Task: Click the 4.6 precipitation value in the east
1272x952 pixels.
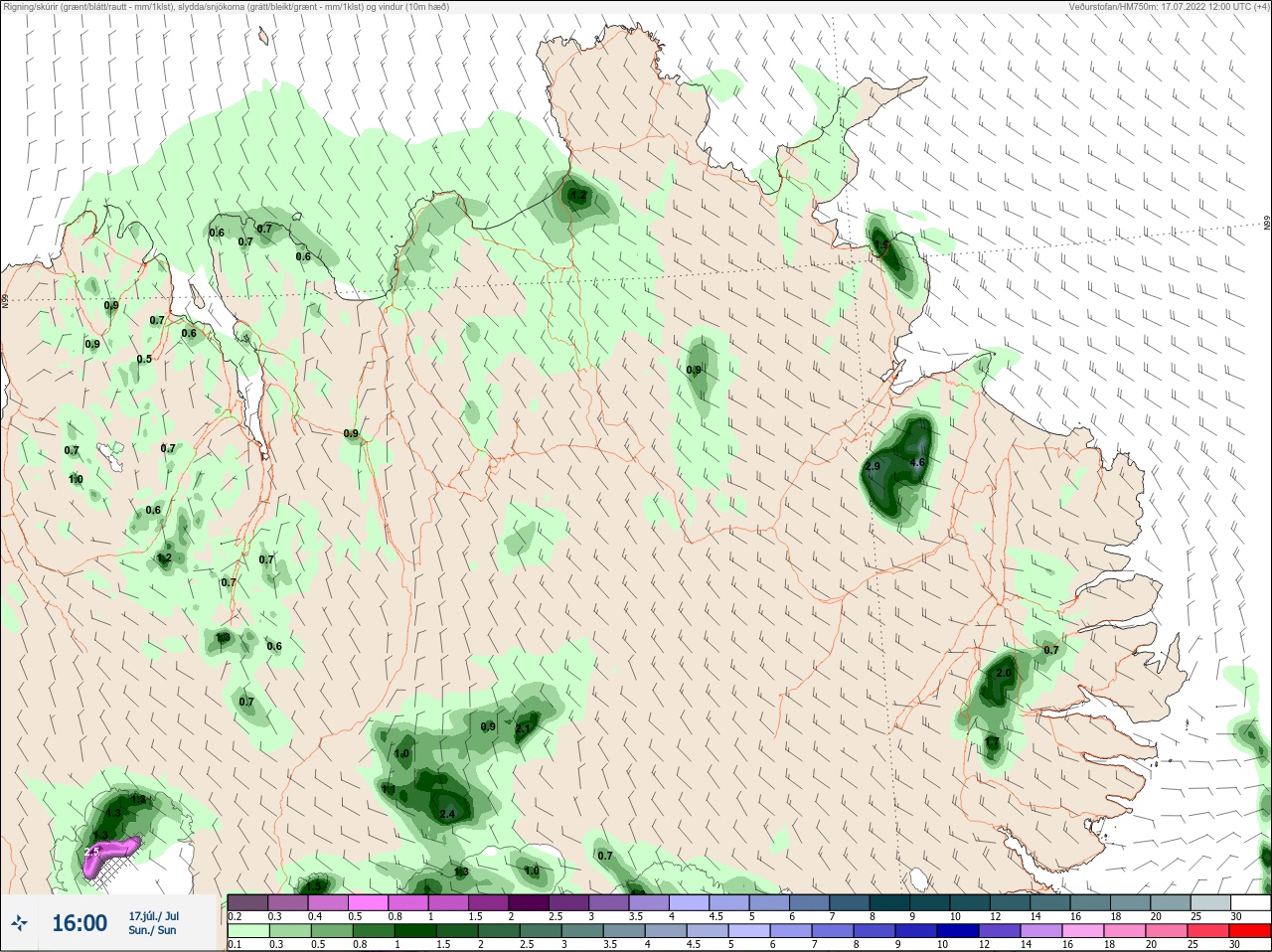Action: pos(917,462)
